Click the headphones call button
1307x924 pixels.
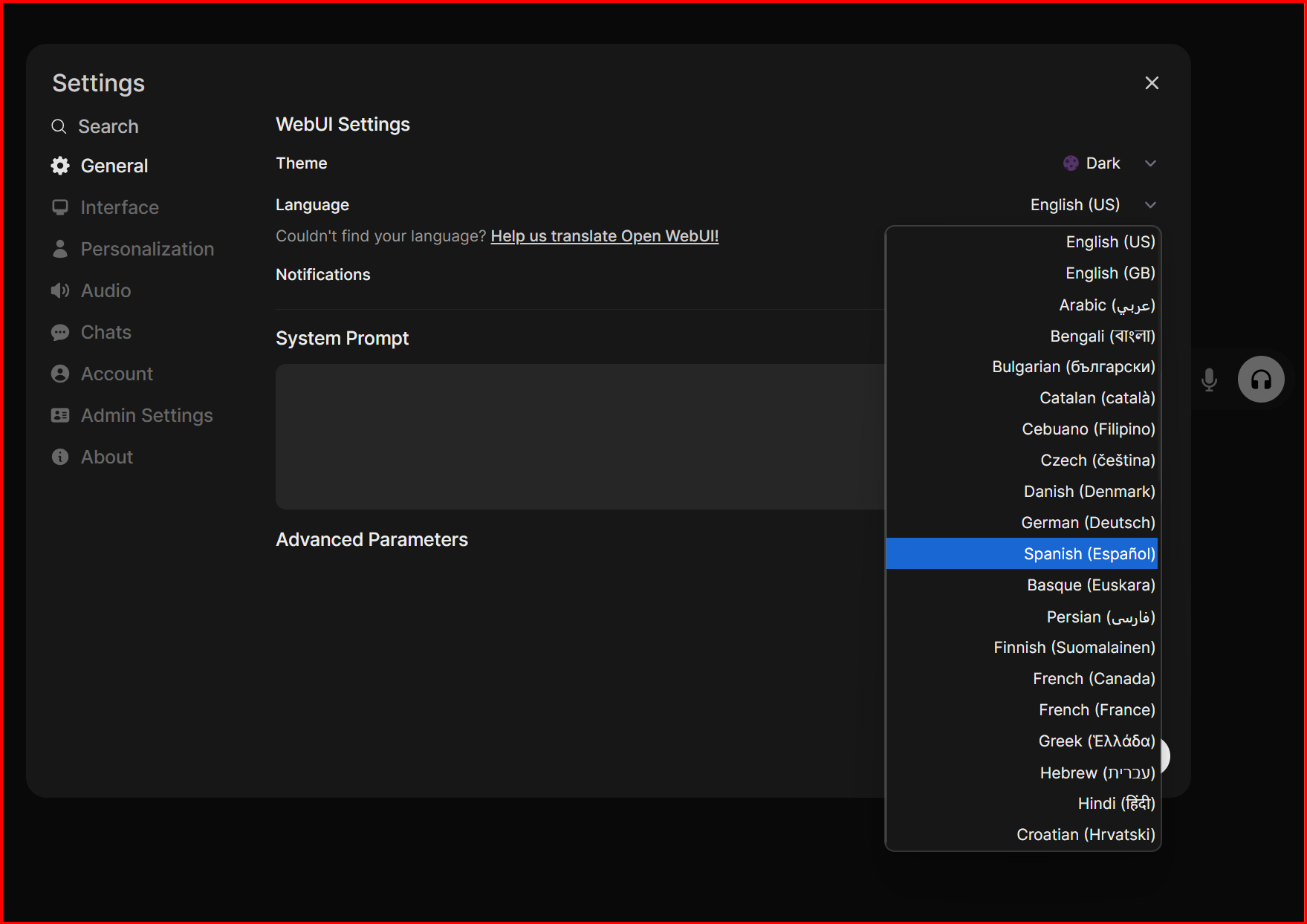1261,380
